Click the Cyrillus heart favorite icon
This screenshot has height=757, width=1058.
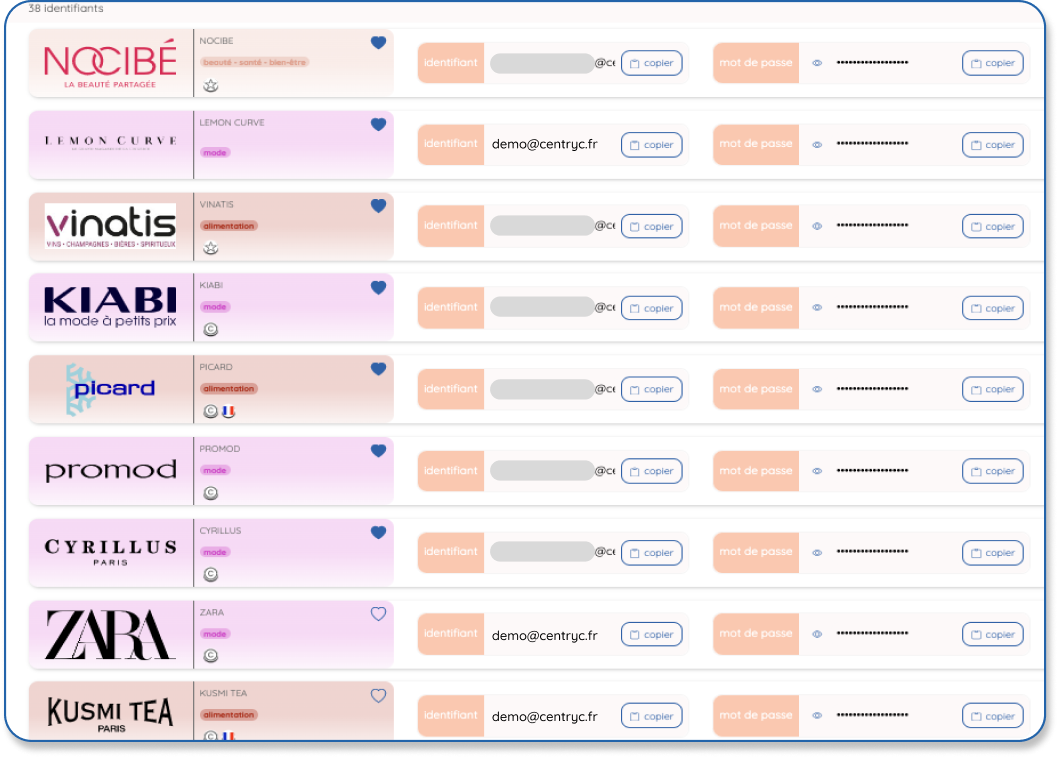click(378, 533)
